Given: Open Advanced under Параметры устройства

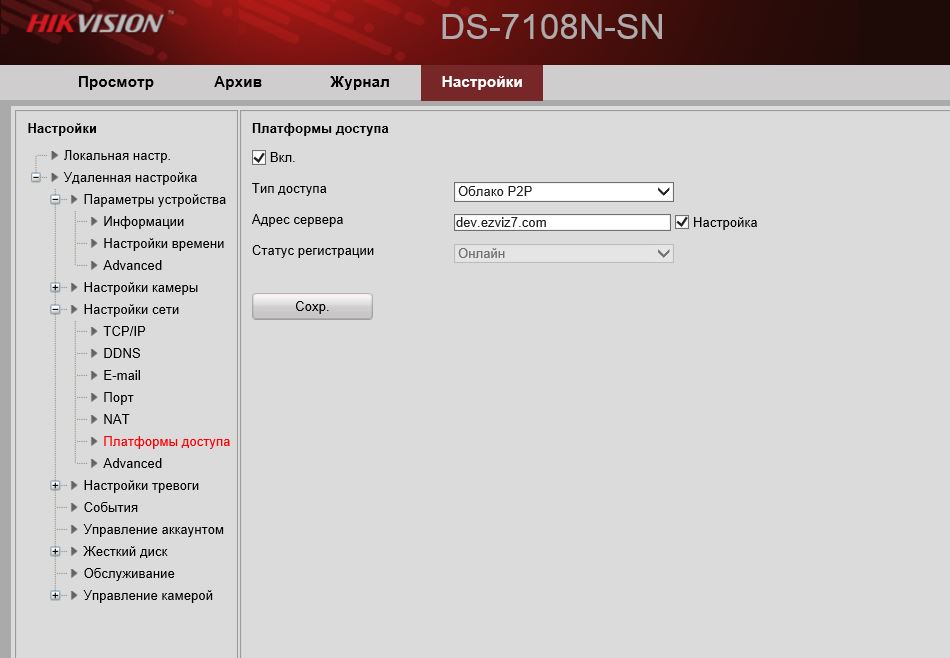Looking at the screenshot, I should tap(133, 265).
